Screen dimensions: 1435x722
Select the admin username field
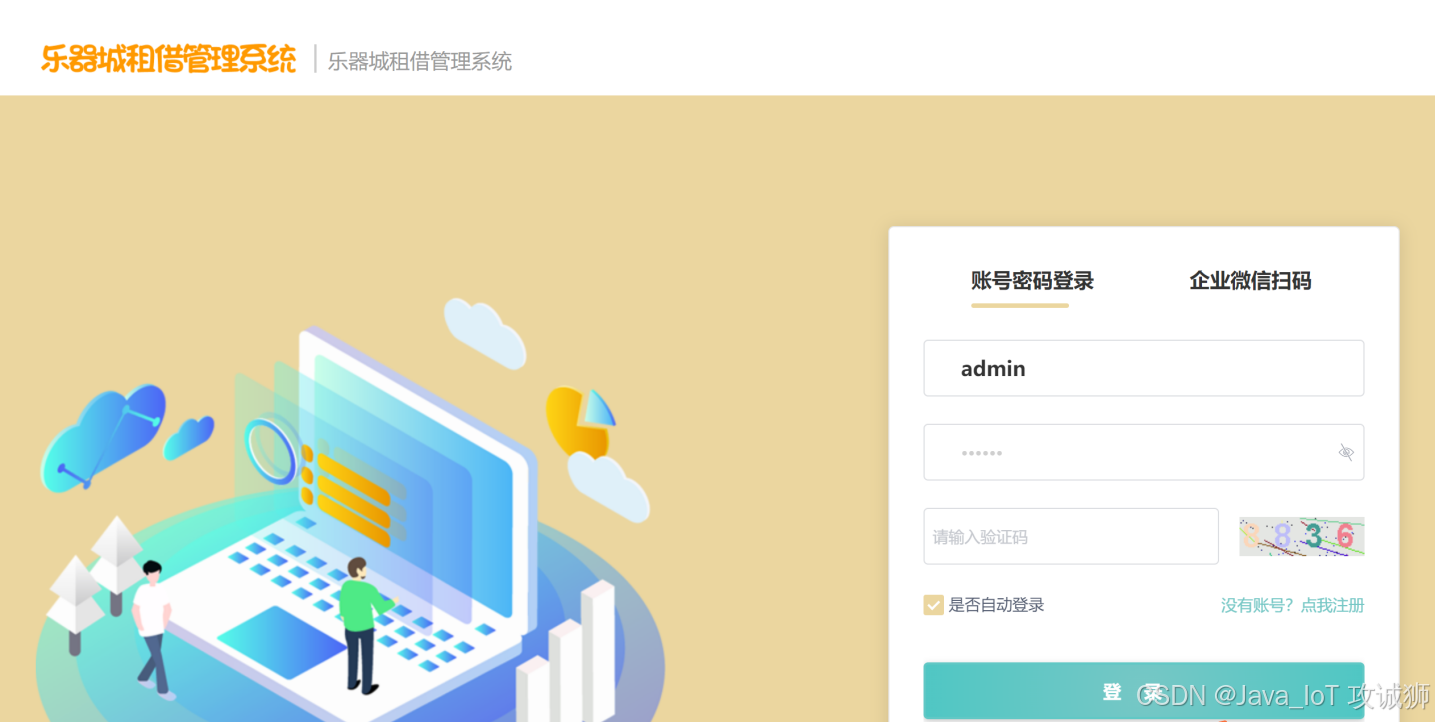pyautogui.click(x=1143, y=368)
